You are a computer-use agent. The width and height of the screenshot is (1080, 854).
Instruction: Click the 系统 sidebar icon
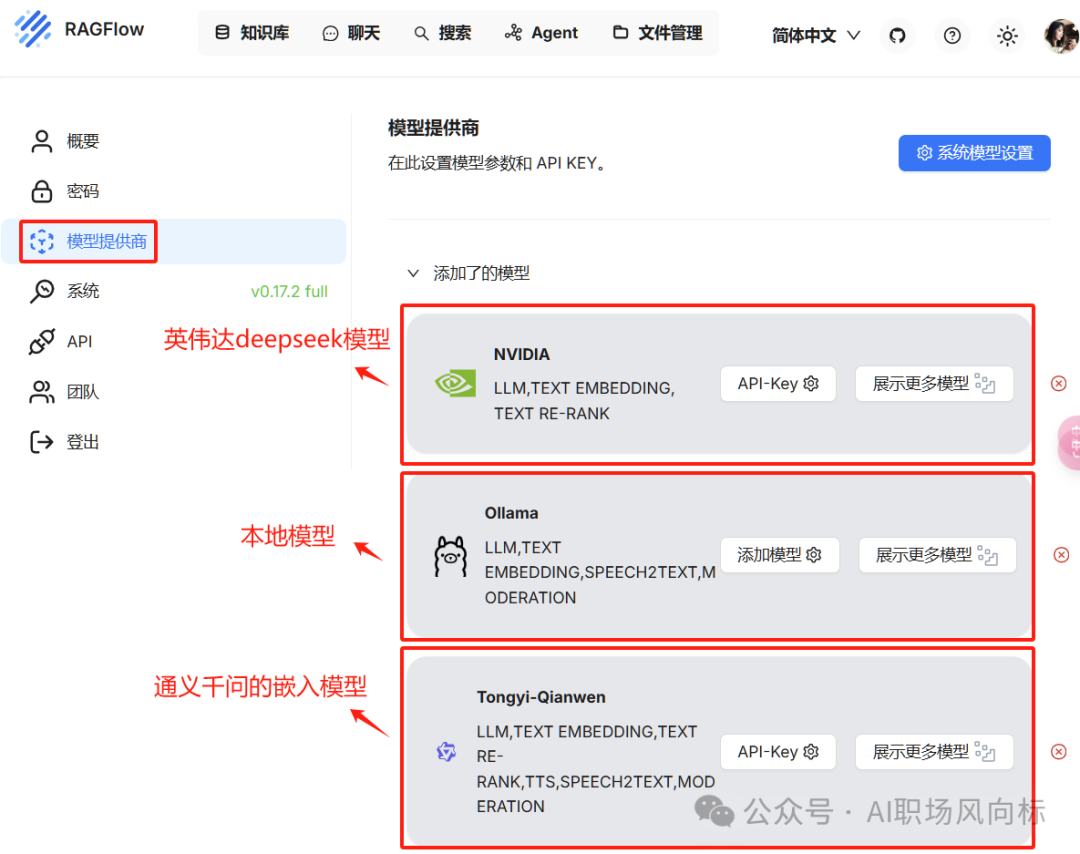(x=42, y=291)
